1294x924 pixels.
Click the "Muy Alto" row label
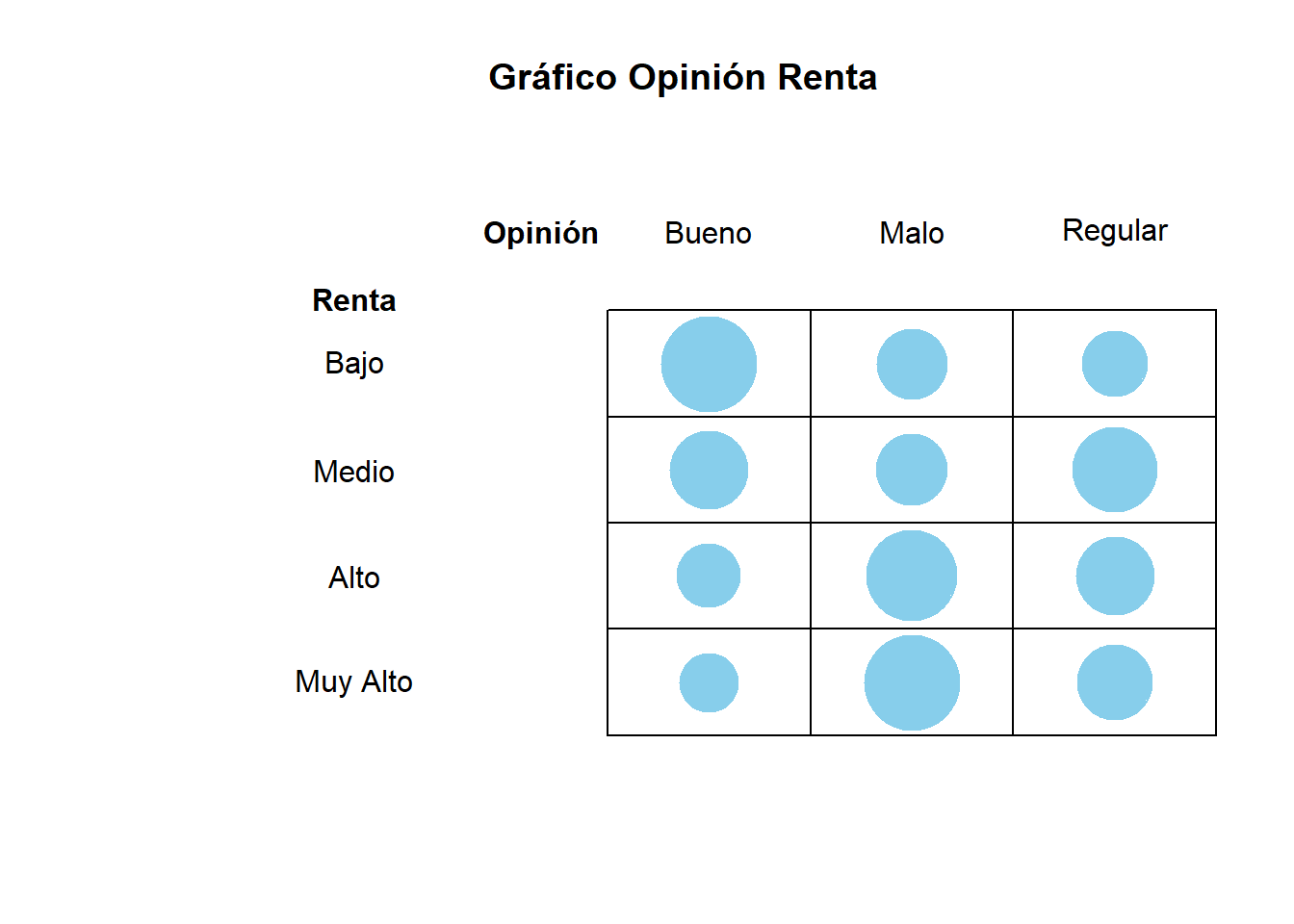click(353, 681)
